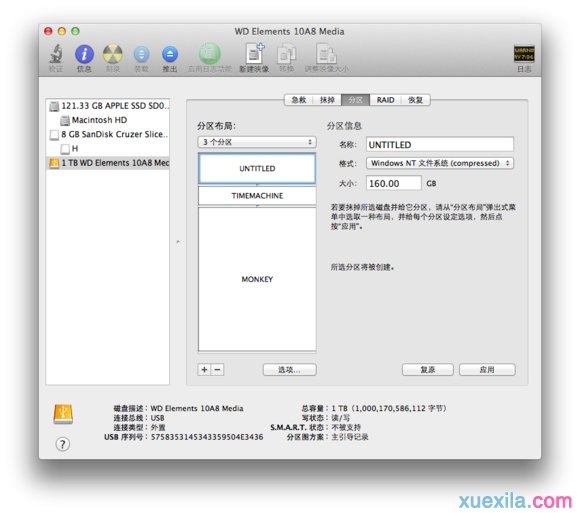Select '8 GB SanDisk Cruzer Slice' disk
The image size is (580, 513).
click(x=108, y=134)
